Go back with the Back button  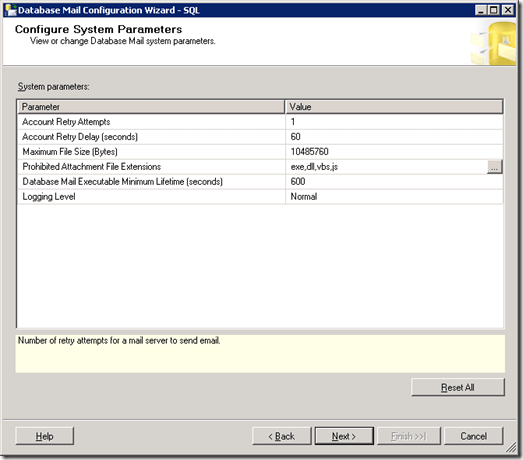pyautogui.click(x=282, y=436)
